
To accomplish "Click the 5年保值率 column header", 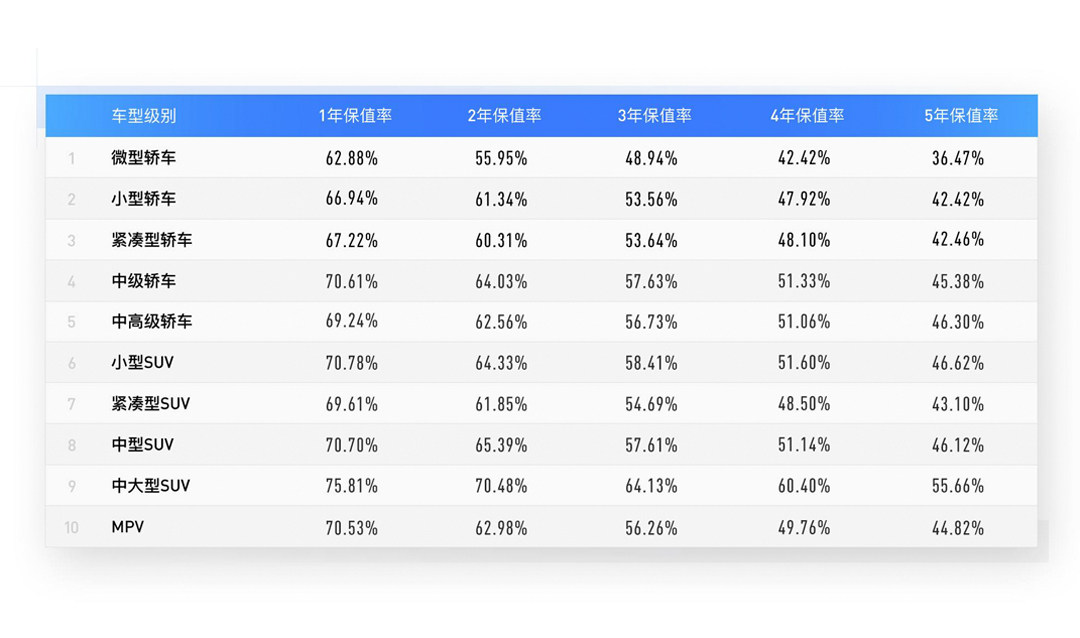I will point(961,116).
